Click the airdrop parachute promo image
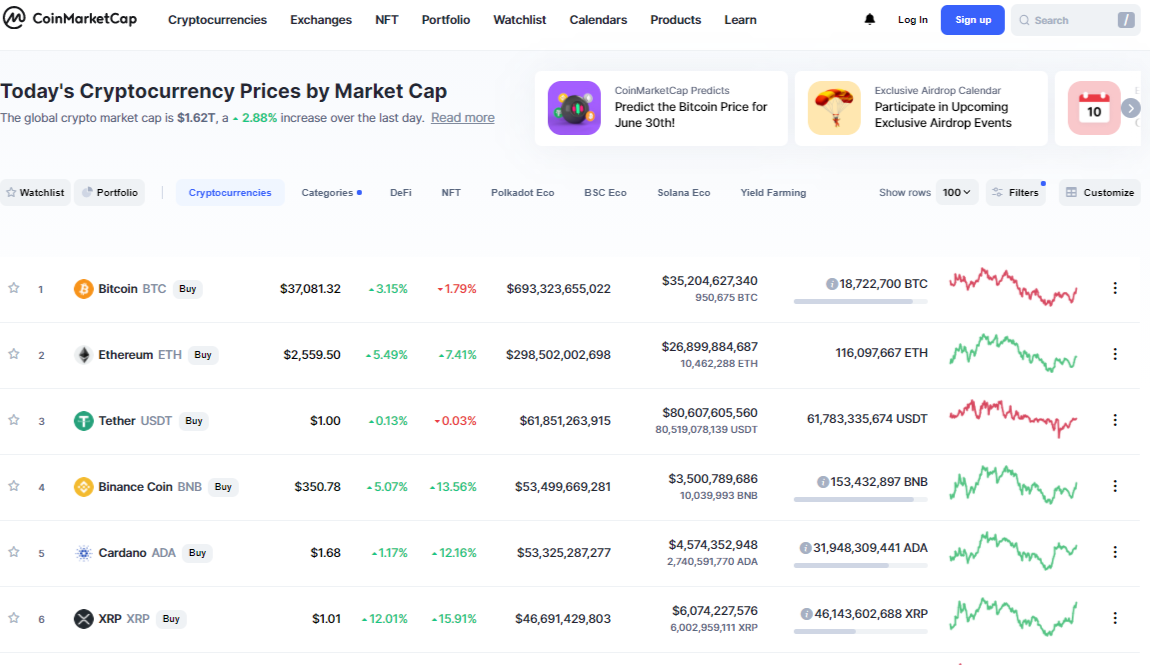 point(834,108)
